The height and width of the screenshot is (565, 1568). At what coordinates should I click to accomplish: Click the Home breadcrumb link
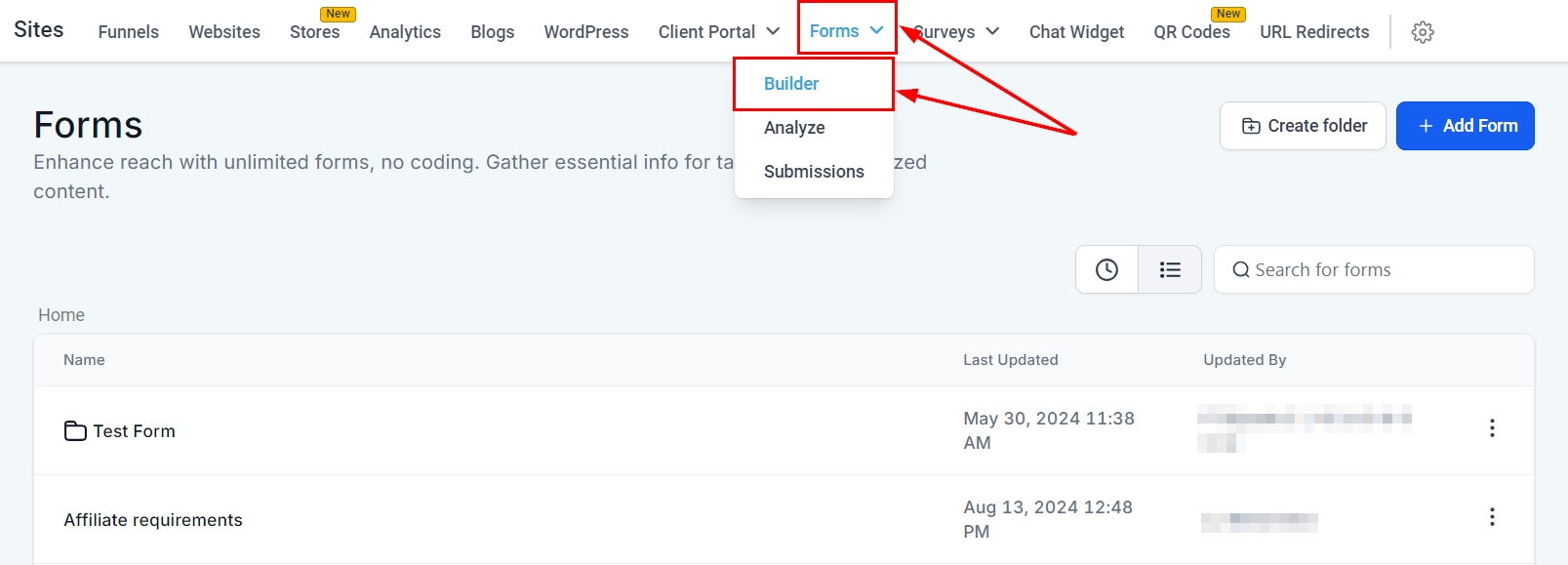(x=61, y=315)
